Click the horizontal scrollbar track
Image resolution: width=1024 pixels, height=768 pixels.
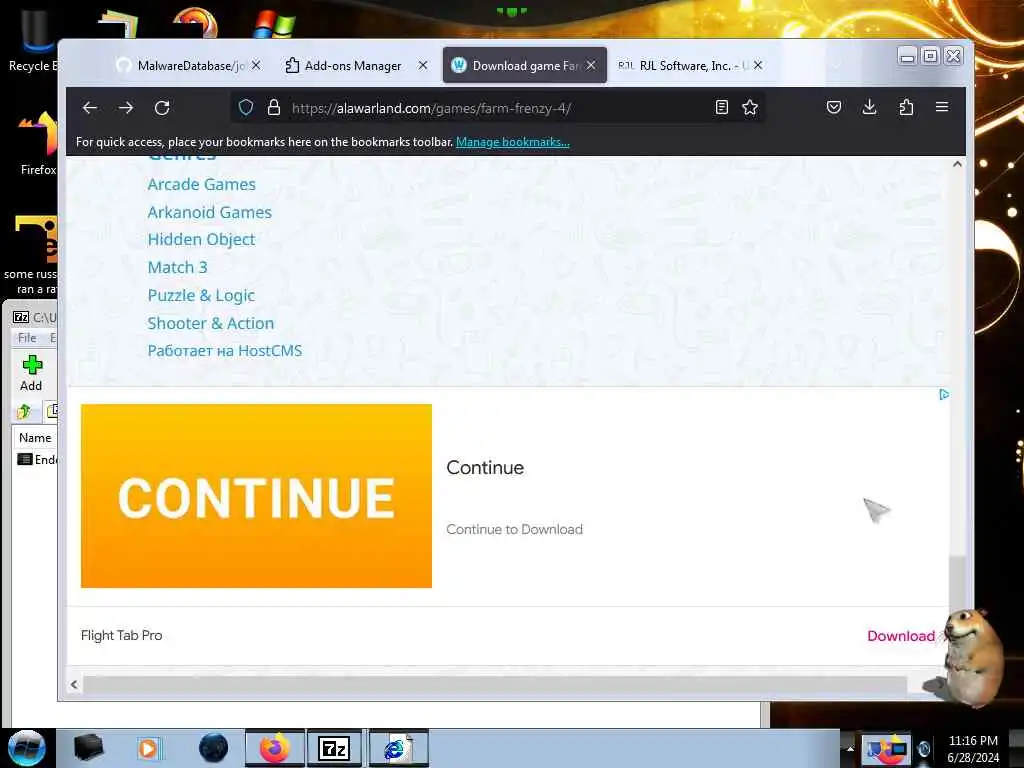click(494, 684)
